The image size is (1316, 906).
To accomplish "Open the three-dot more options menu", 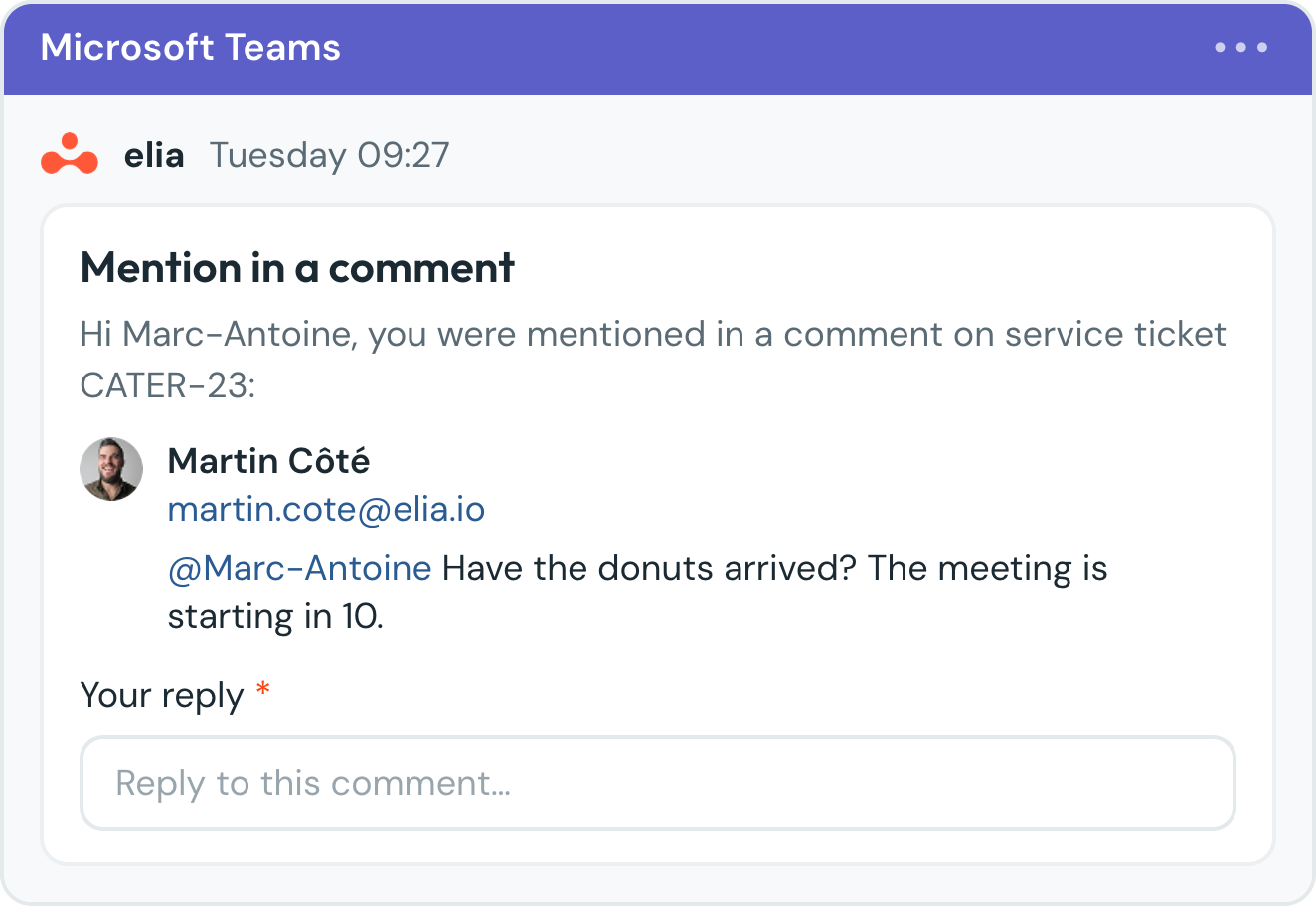I will [x=1240, y=47].
